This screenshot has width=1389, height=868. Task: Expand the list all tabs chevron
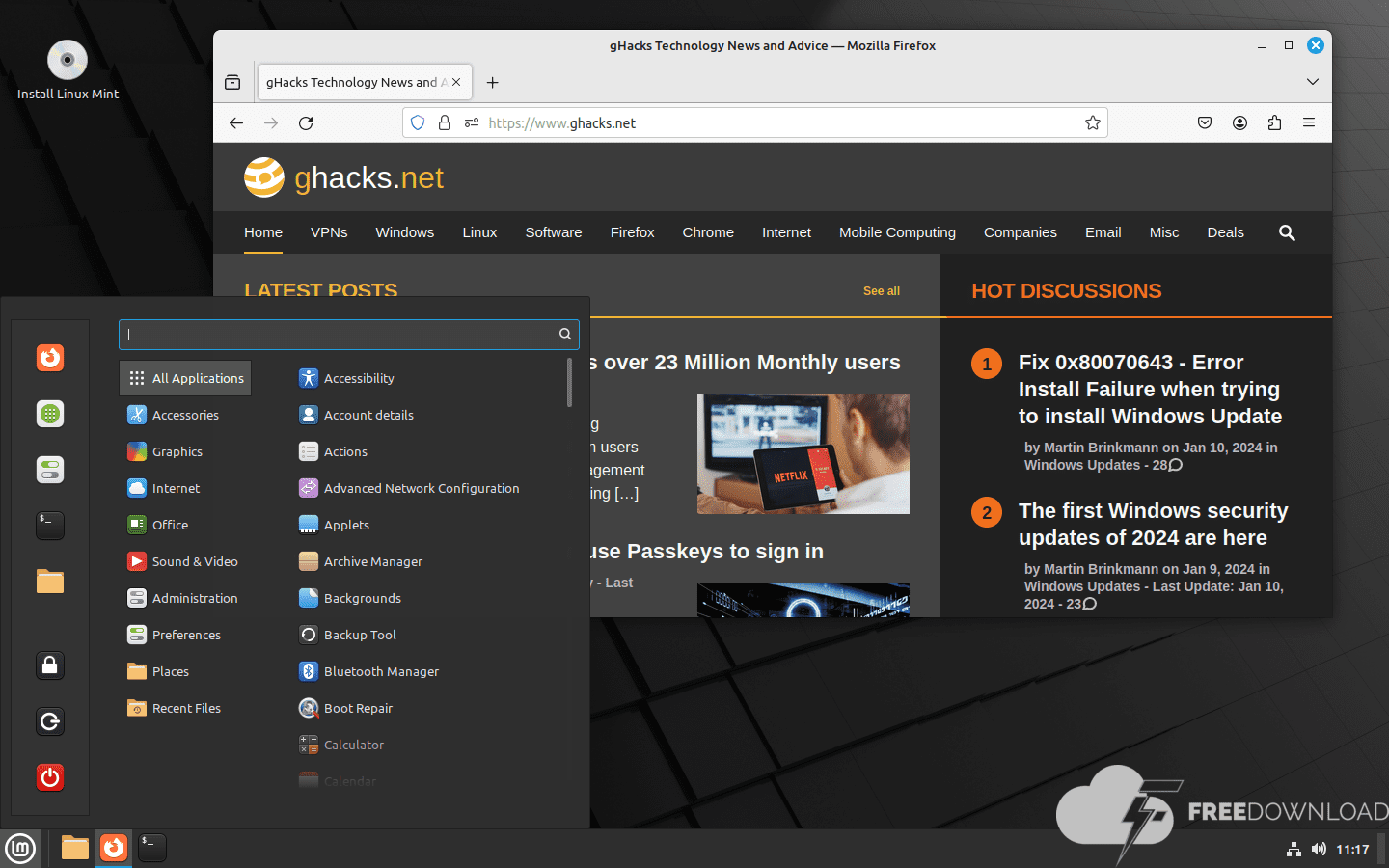1312,82
